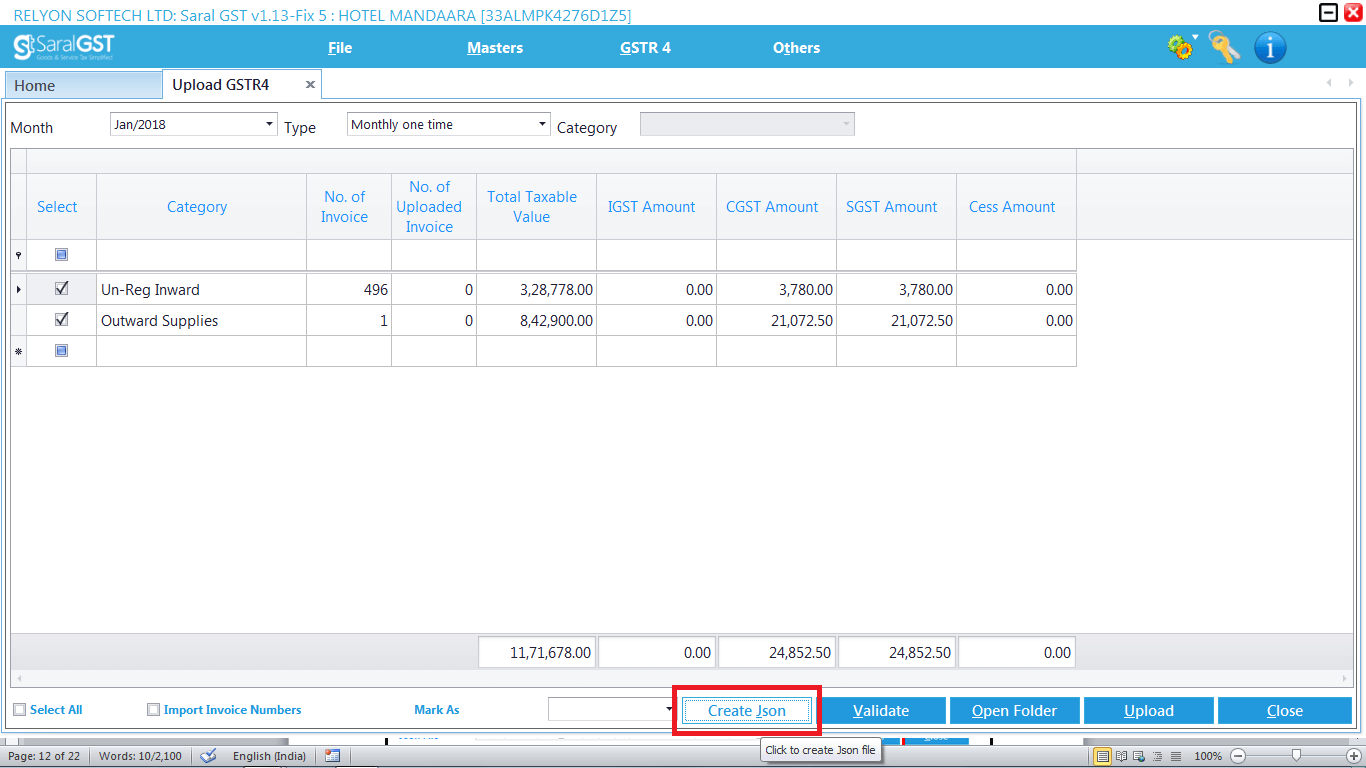Close the Upload GSTR4 tab with its x
1366x768 pixels.
coord(310,85)
